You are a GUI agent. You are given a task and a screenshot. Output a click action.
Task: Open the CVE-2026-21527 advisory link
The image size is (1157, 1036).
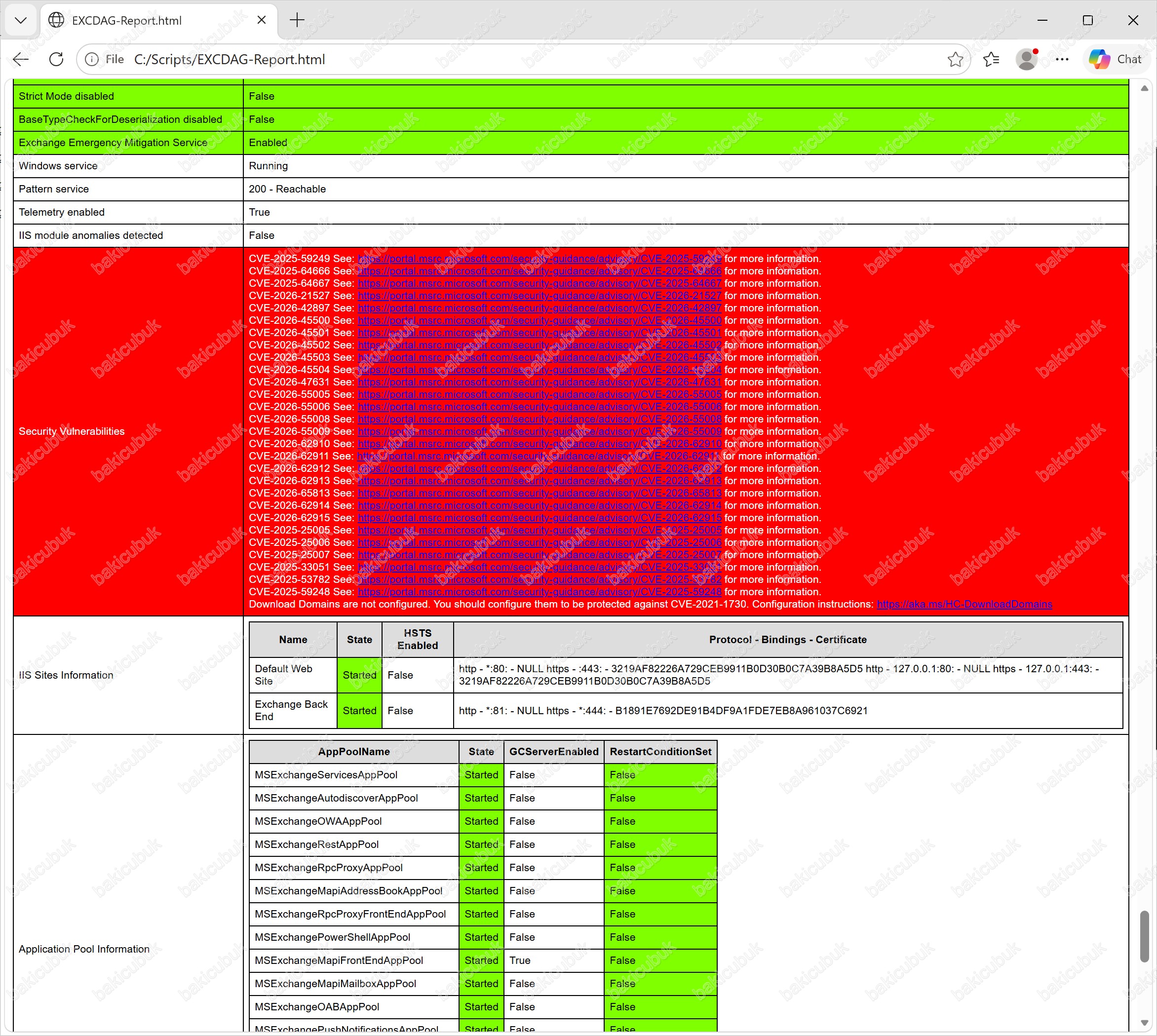pos(539,296)
